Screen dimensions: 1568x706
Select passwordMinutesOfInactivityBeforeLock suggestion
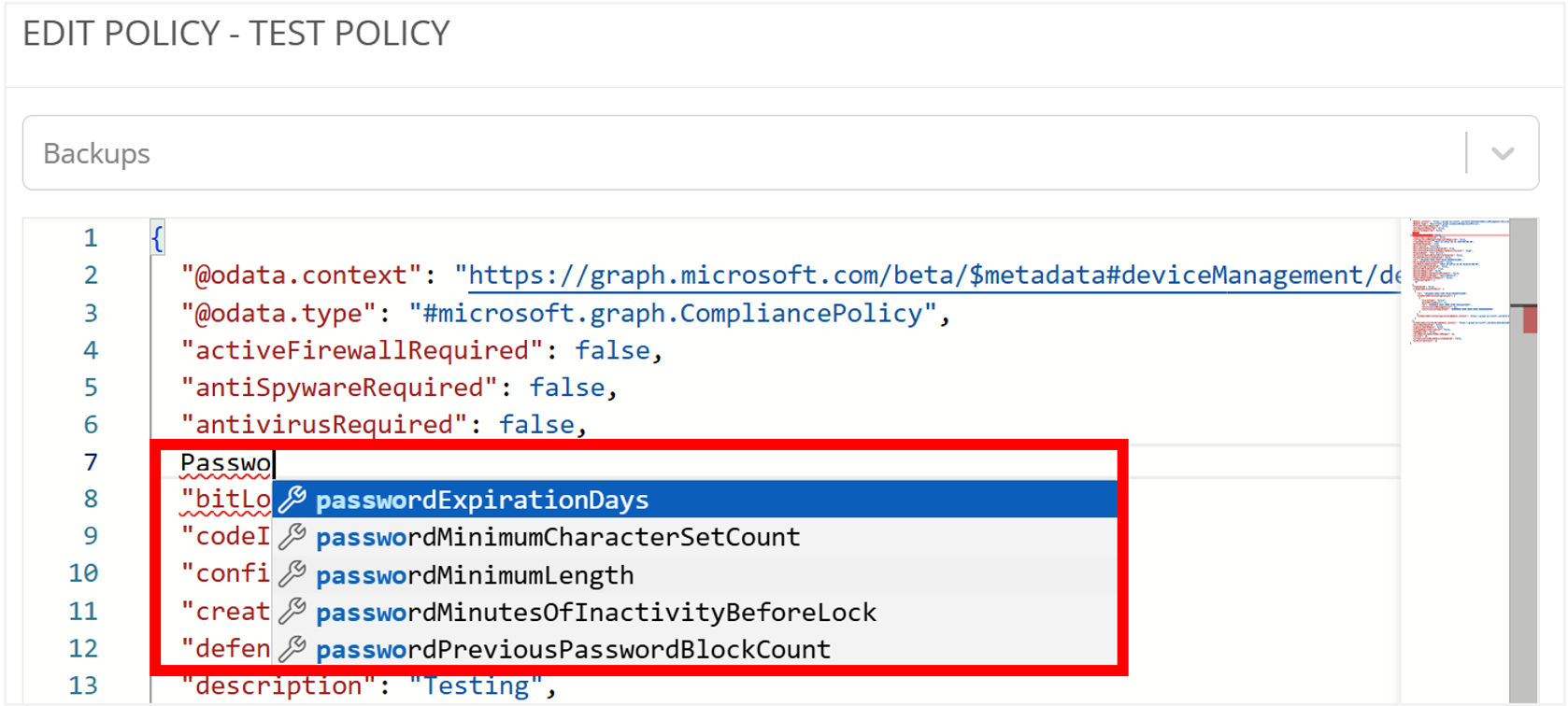click(x=596, y=613)
